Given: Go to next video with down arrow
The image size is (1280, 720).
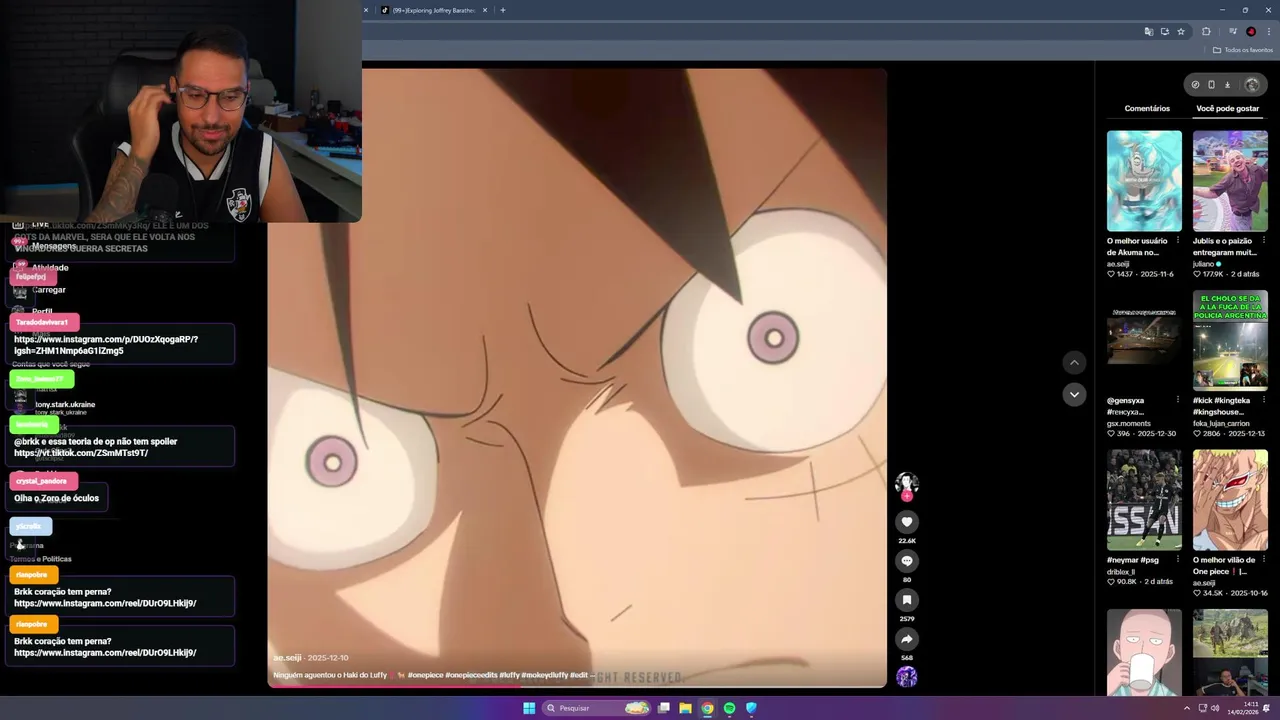Looking at the screenshot, I should click(1074, 394).
